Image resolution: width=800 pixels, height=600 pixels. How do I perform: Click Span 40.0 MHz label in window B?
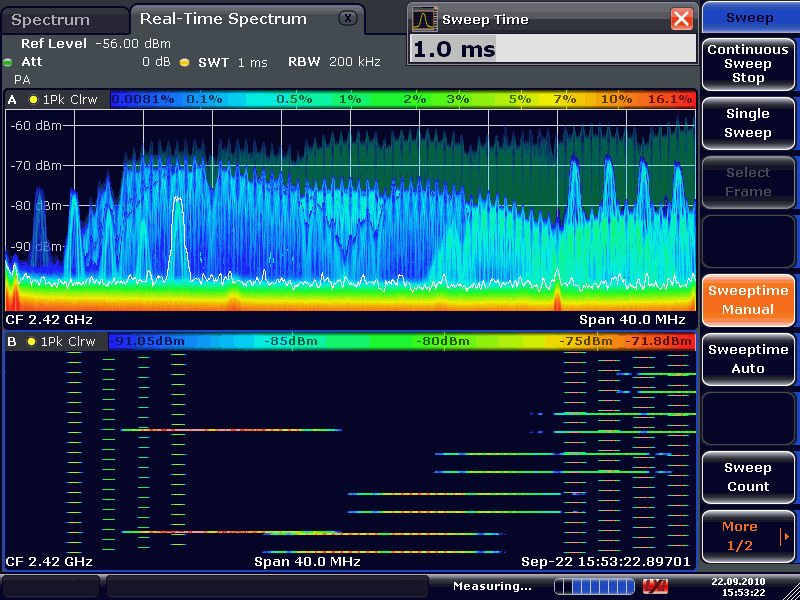tap(307, 562)
